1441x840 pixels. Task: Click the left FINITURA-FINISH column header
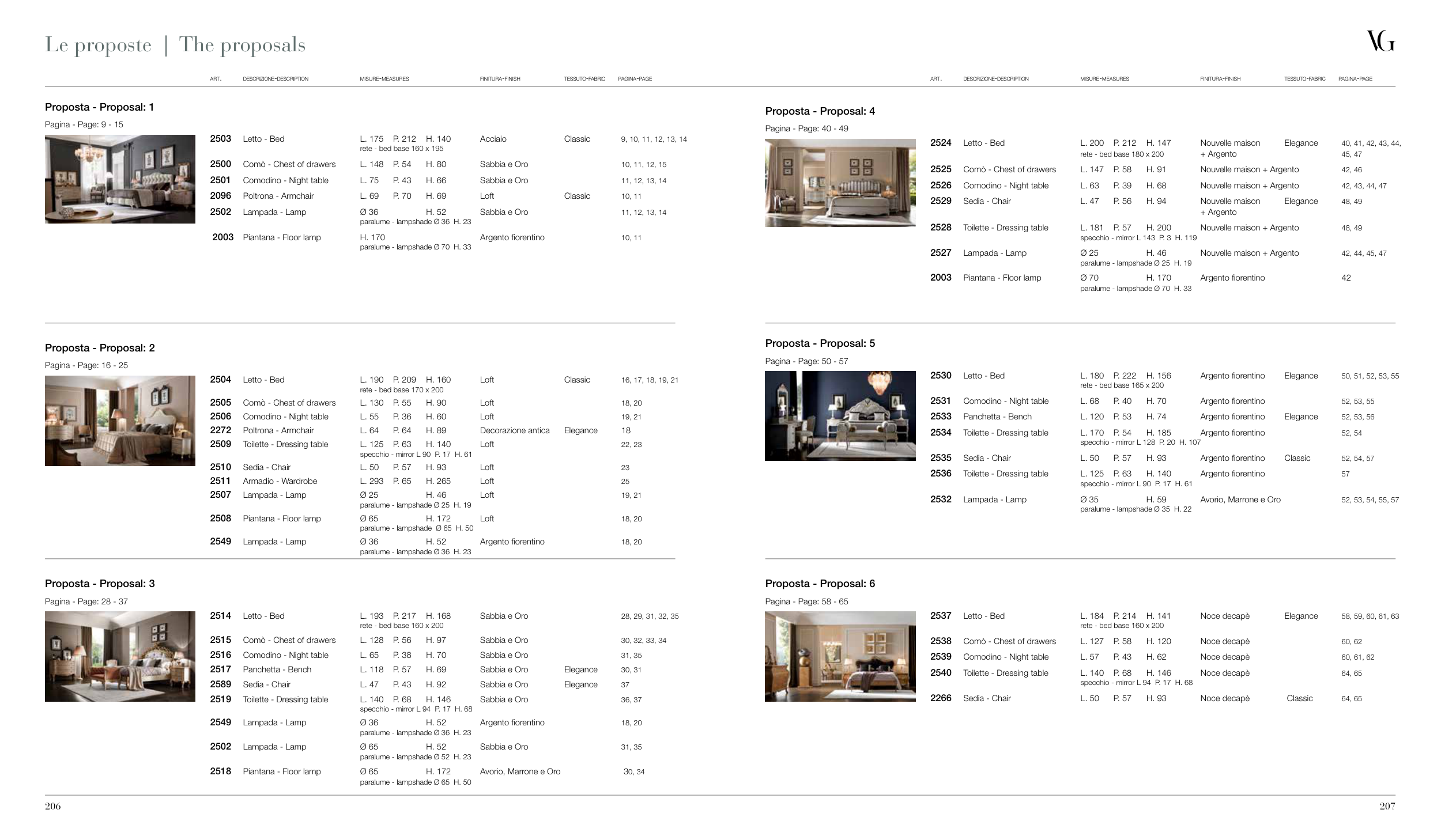tap(500, 79)
